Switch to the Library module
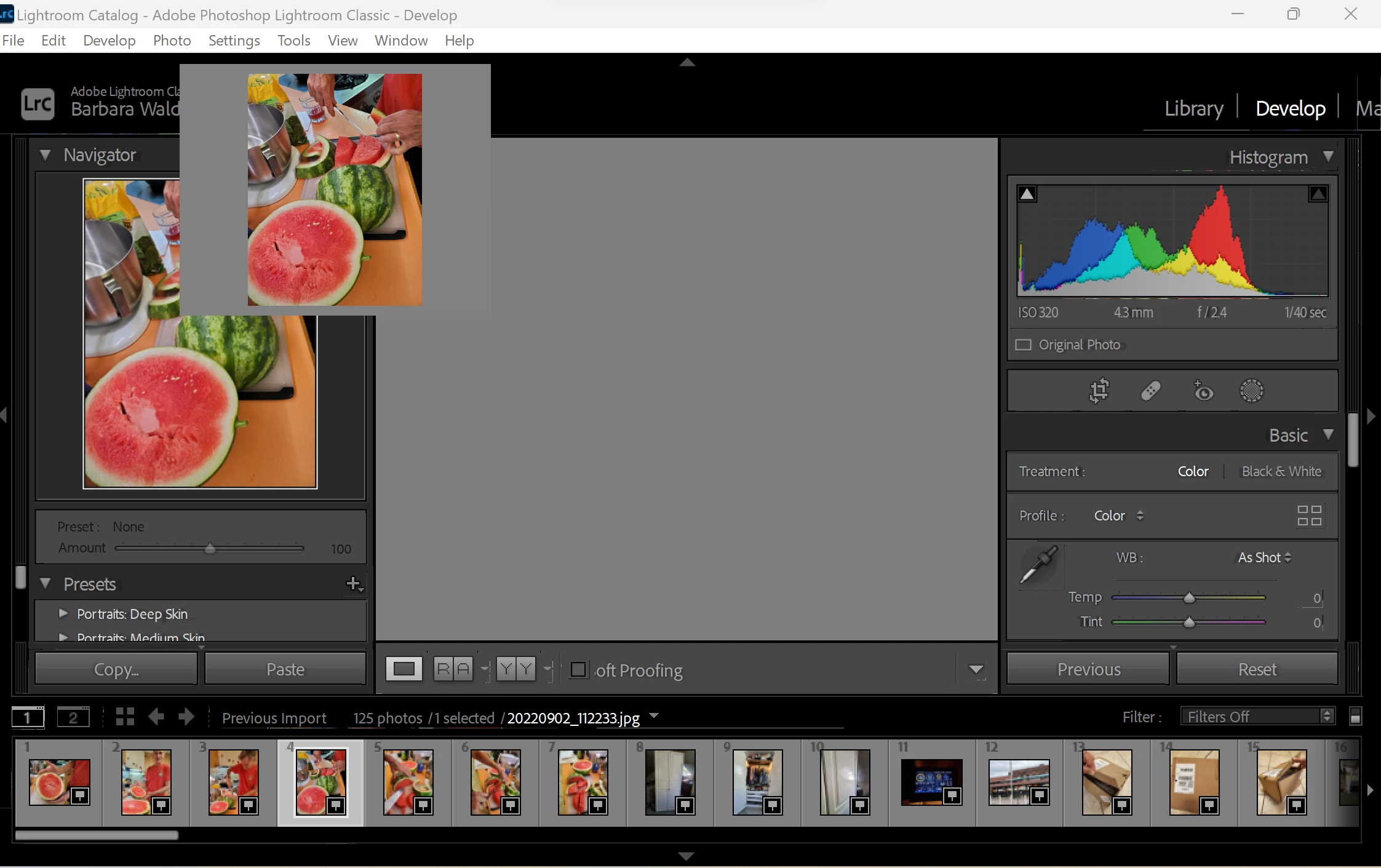The width and height of the screenshot is (1381, 868). (x=1193, y=108)
